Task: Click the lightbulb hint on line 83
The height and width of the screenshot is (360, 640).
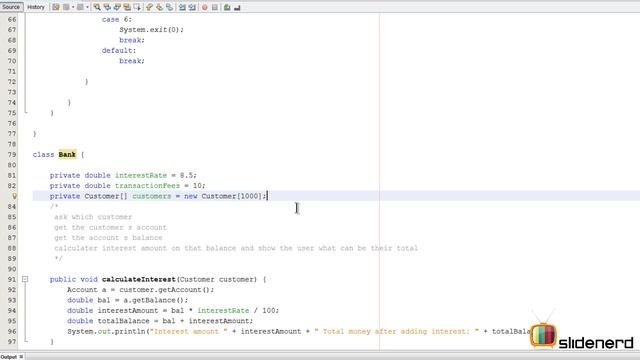Action: [14, 196]
